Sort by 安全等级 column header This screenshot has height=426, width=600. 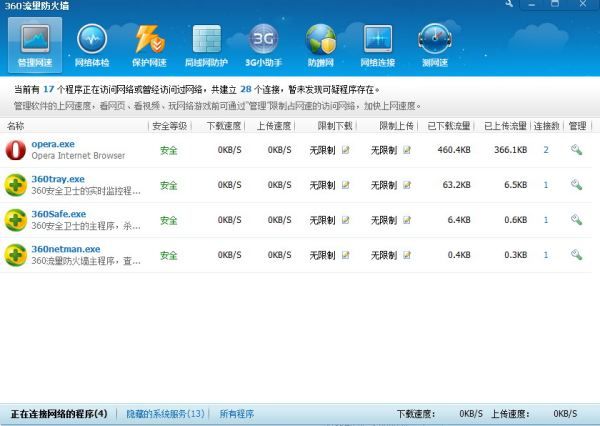[170, 126]
